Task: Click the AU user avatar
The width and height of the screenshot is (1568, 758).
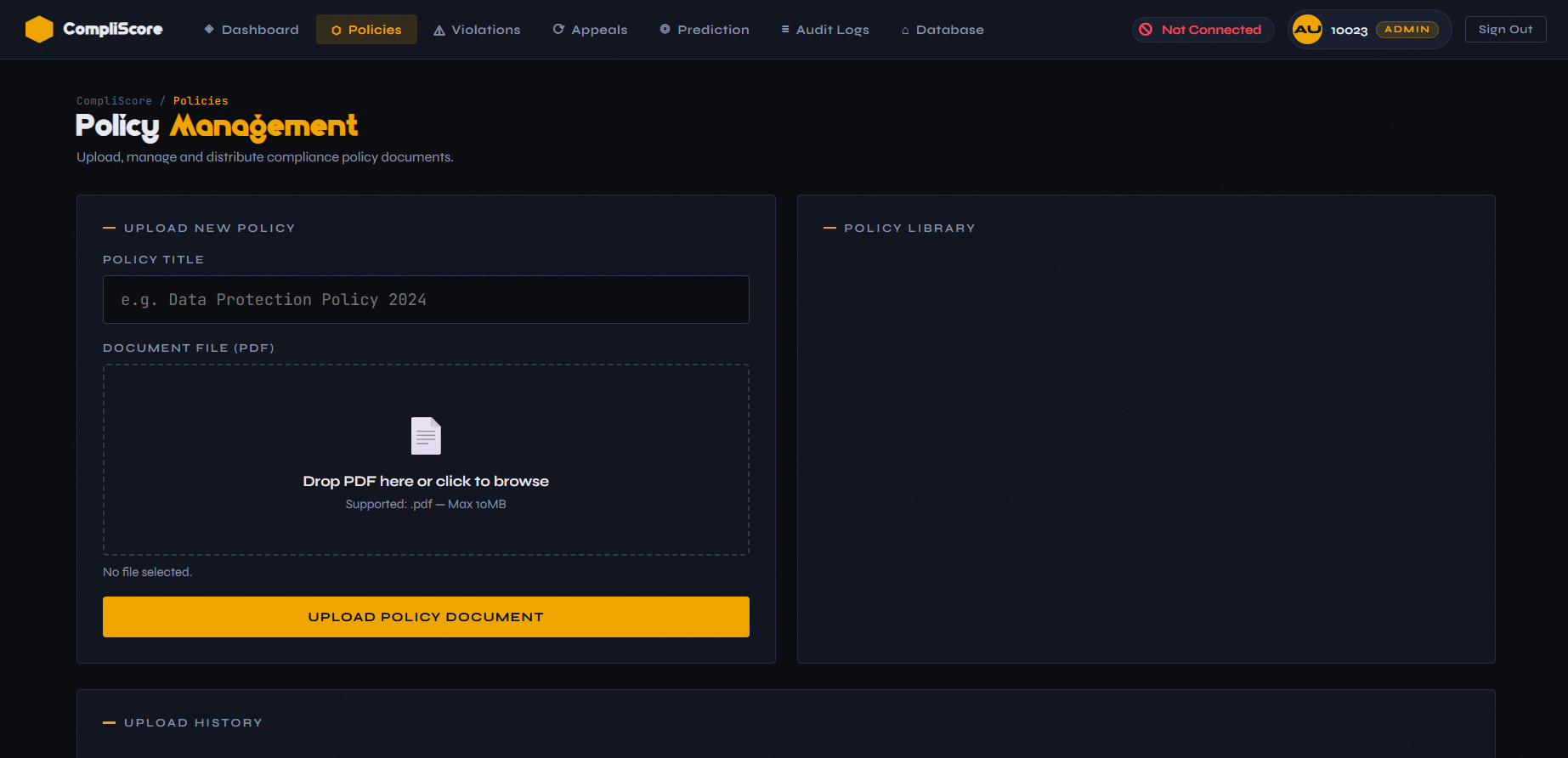Action: (x=1307, y=30)
